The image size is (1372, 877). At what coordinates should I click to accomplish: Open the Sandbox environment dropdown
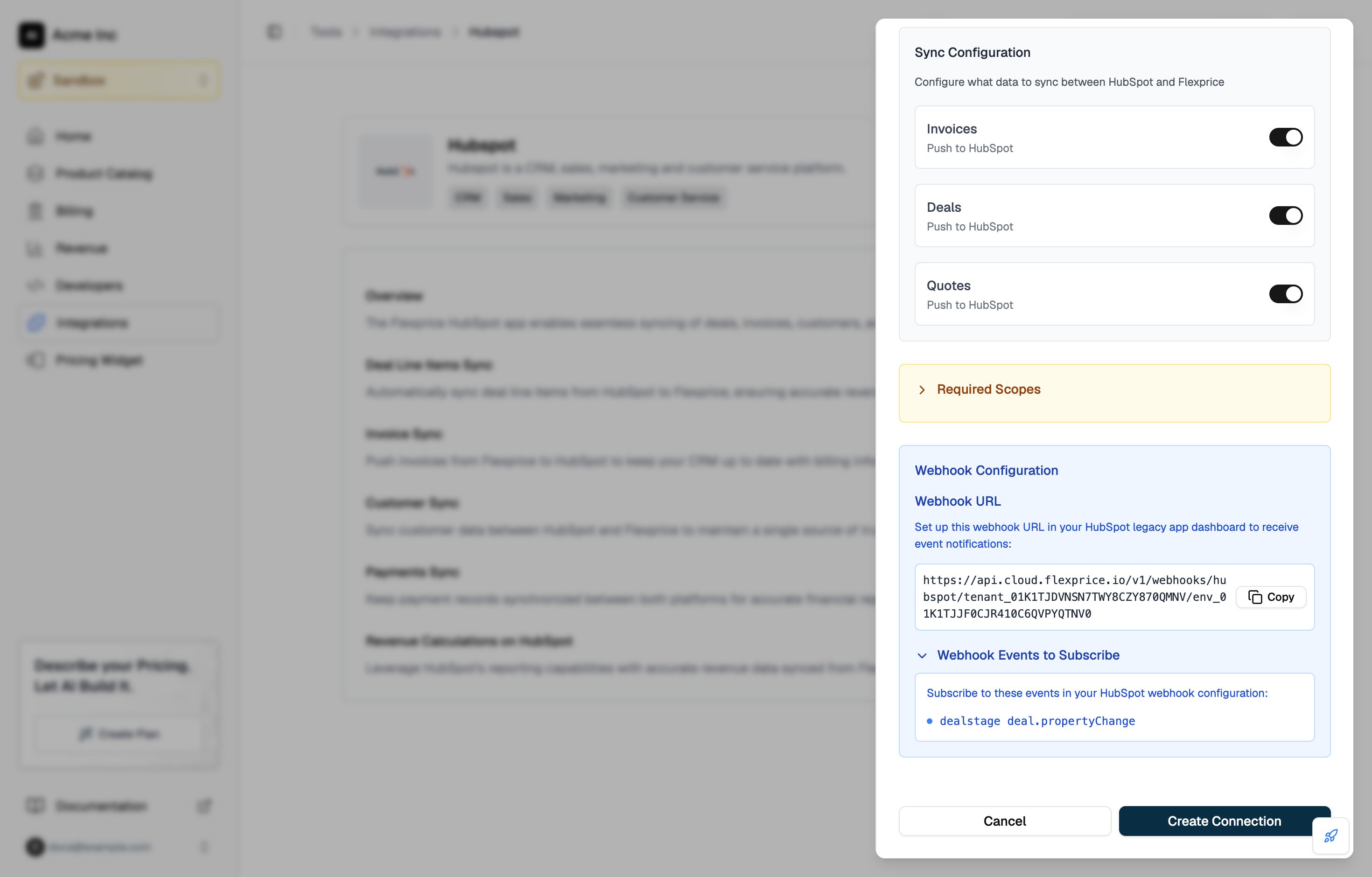[x=119, y=80]
